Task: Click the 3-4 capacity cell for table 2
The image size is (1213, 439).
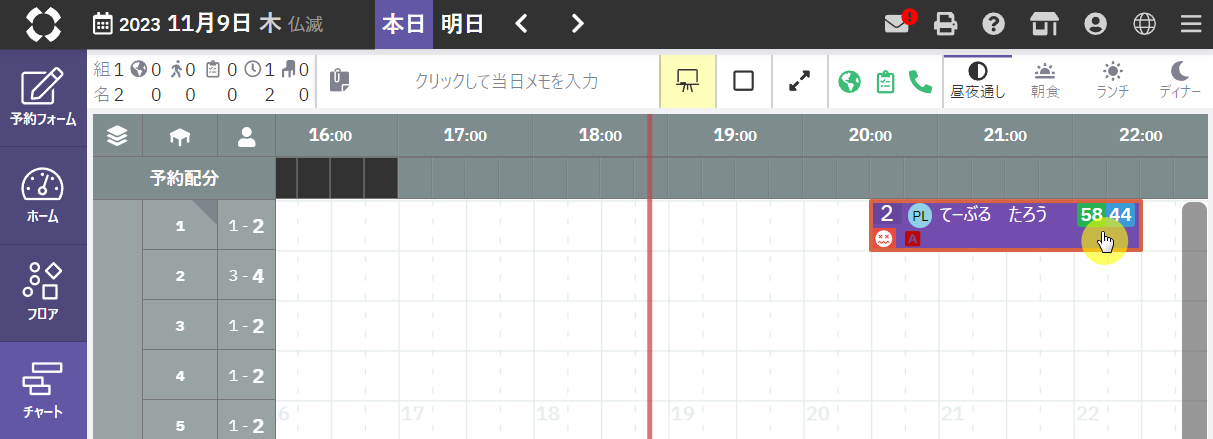Action: click(x=246, y=276)
